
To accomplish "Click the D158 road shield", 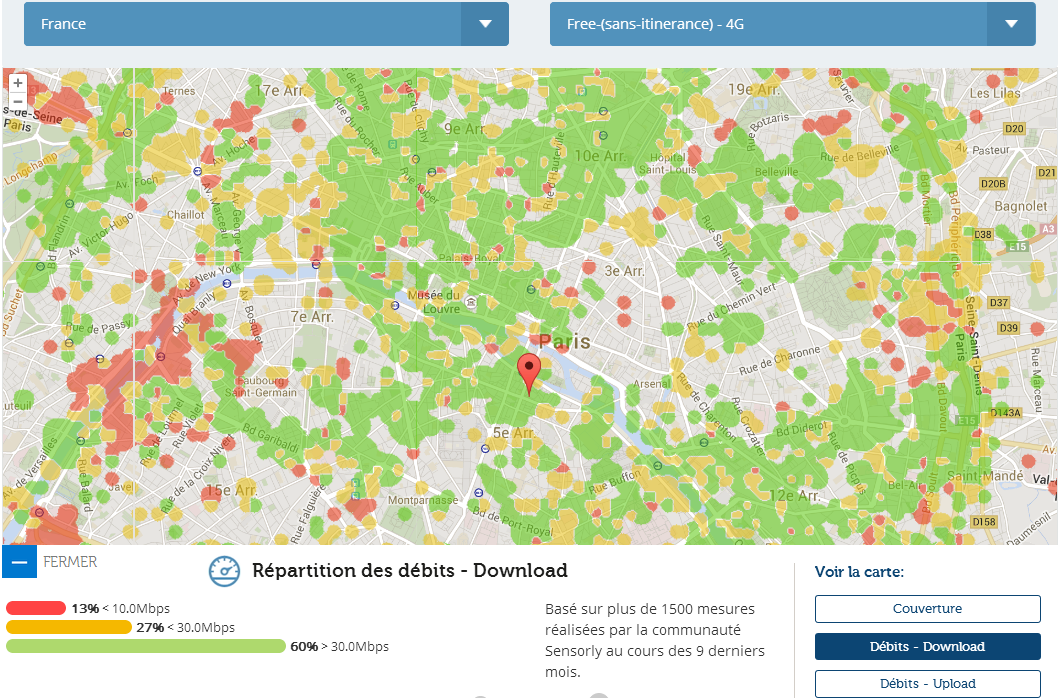I will (985, 522).
